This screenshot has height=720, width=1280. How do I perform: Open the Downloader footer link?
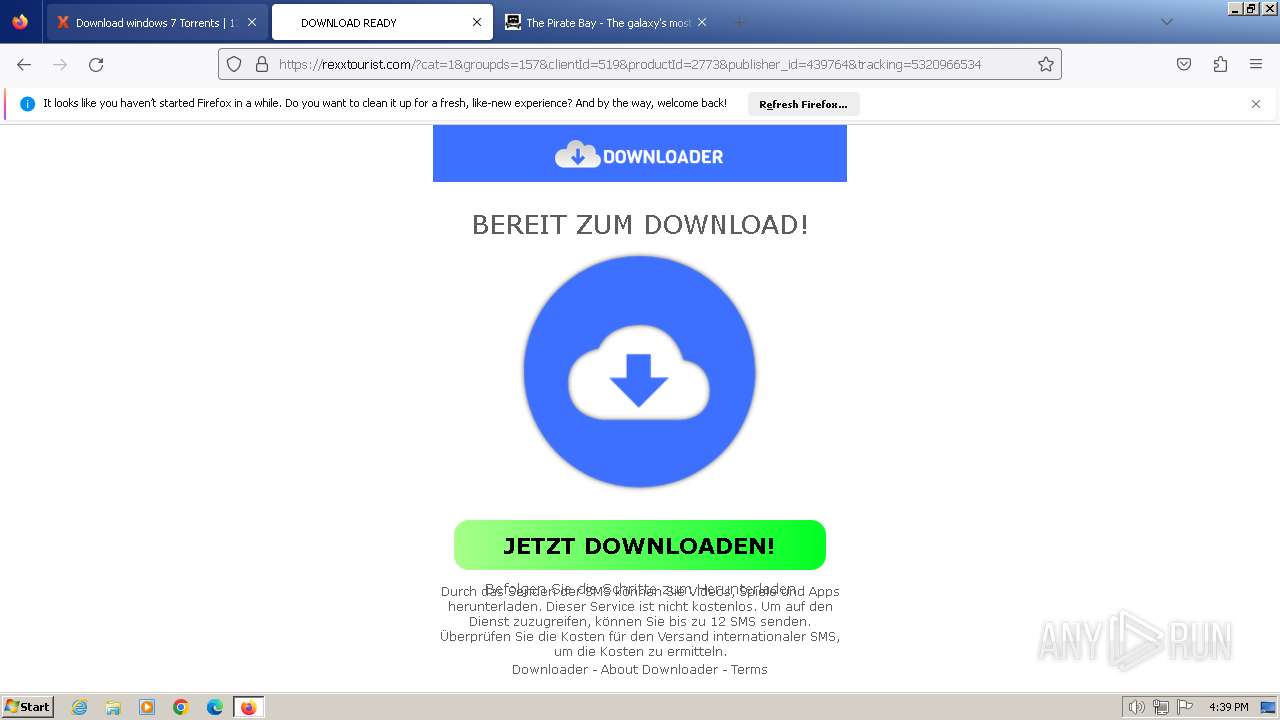pos(550,670)
